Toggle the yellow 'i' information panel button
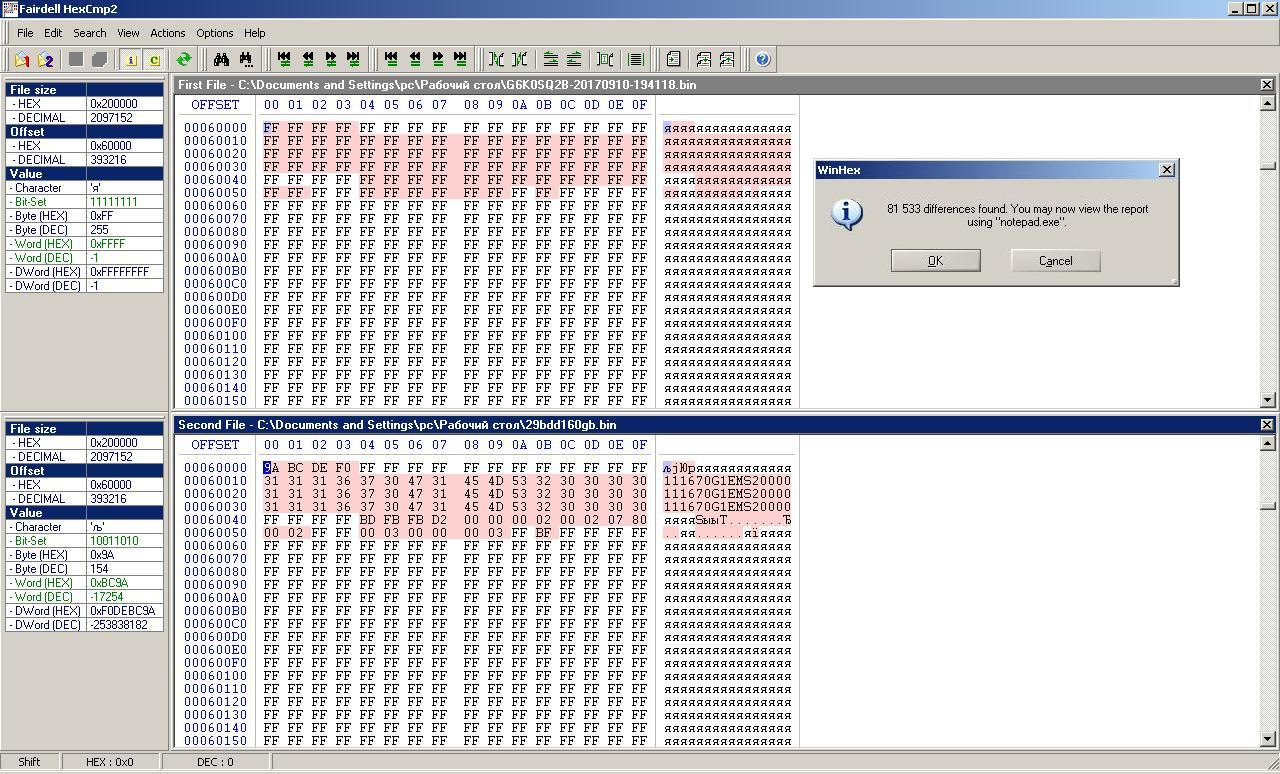1280x774 pixels. [x=131, y=60]
